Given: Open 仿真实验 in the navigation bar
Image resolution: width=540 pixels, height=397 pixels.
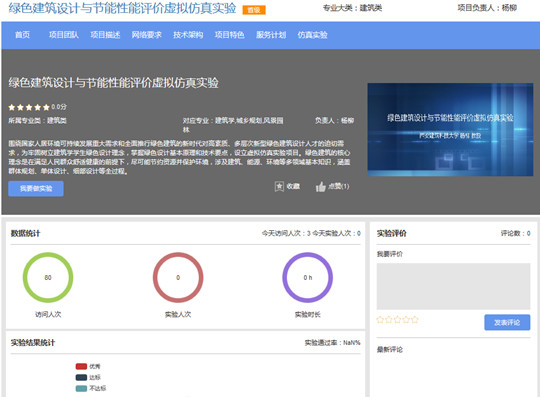Looking at the screenshot, I should [x=312, y=35].
